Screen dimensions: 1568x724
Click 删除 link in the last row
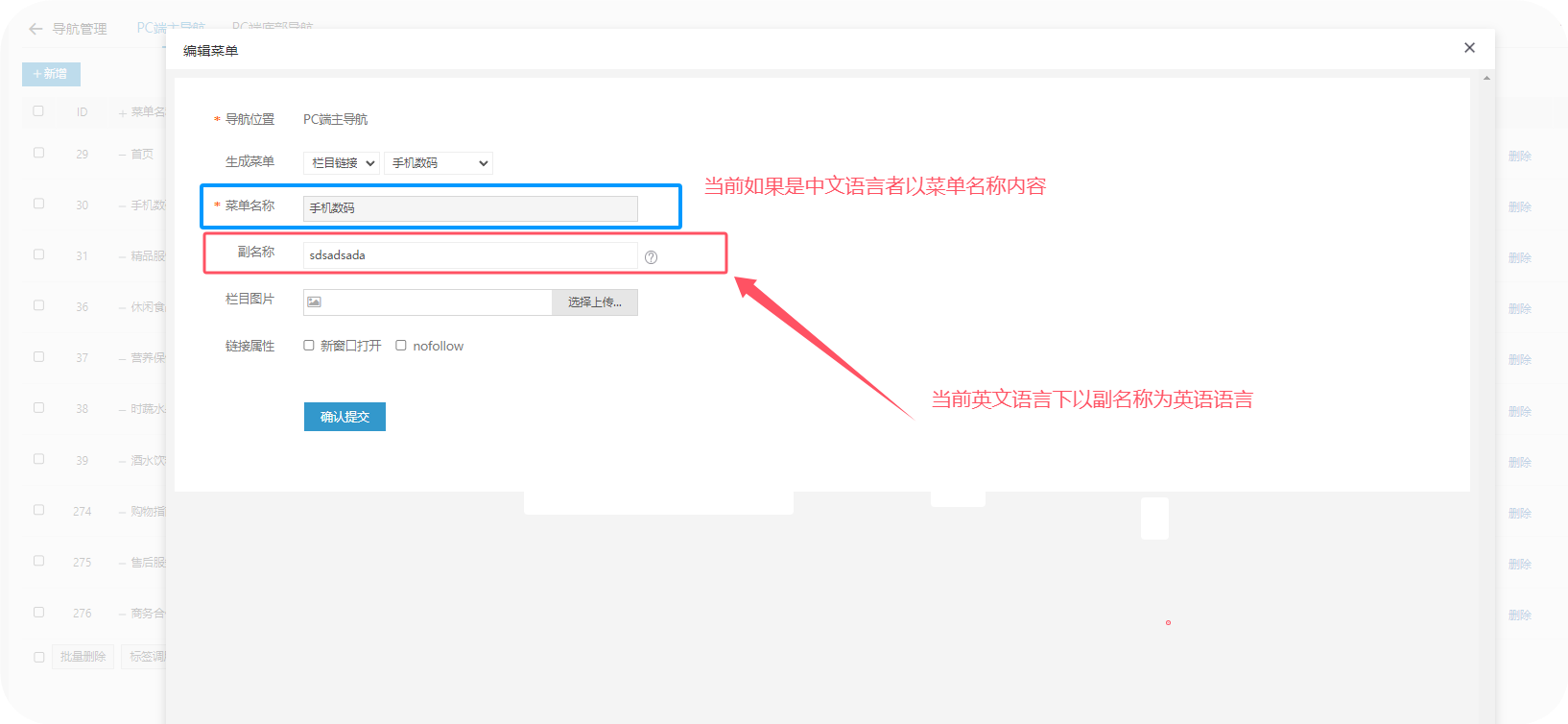(1519, 615)
